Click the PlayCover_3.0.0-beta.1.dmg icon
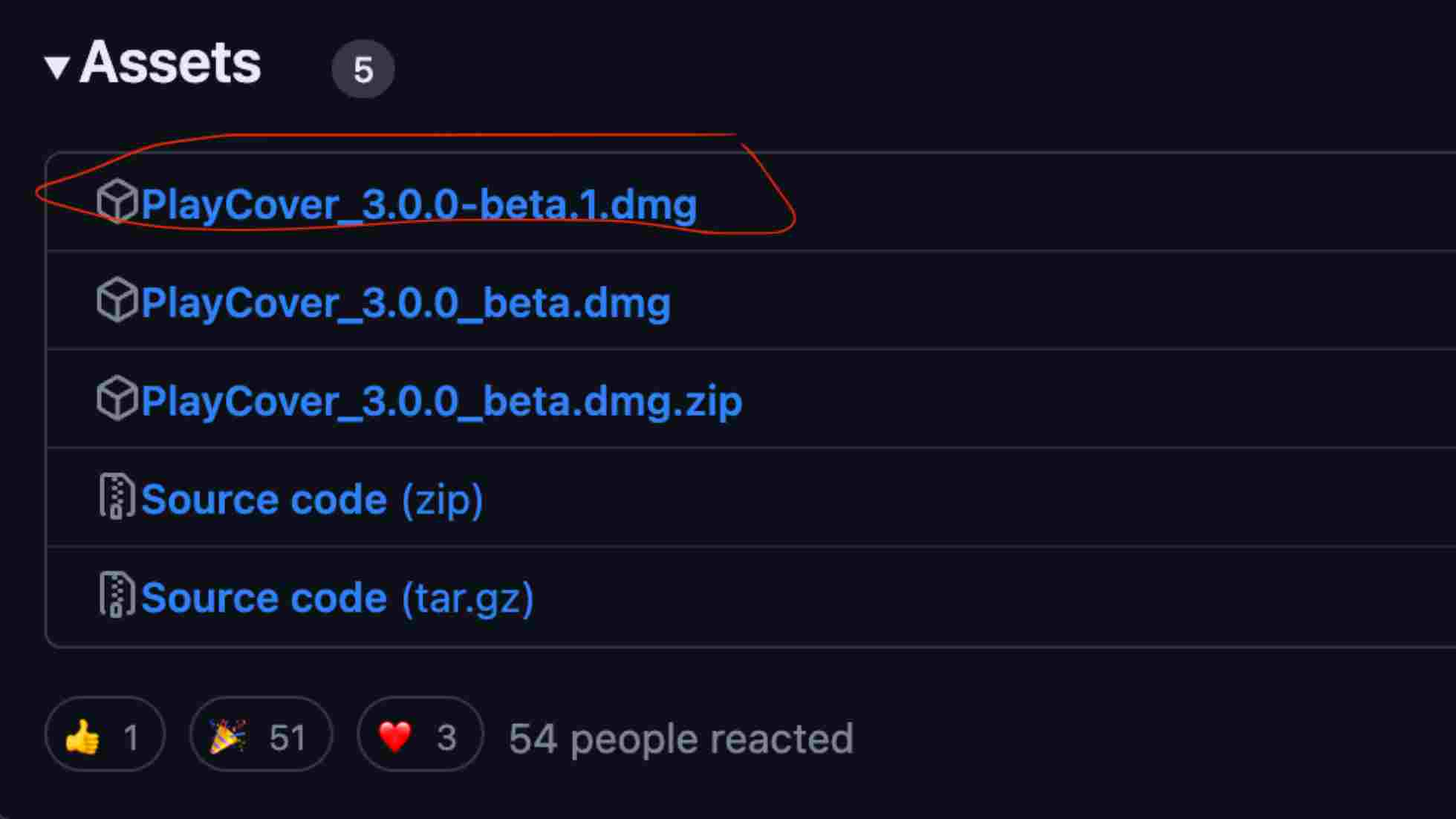Screen dimensions: 1456x819 (115, 202)
